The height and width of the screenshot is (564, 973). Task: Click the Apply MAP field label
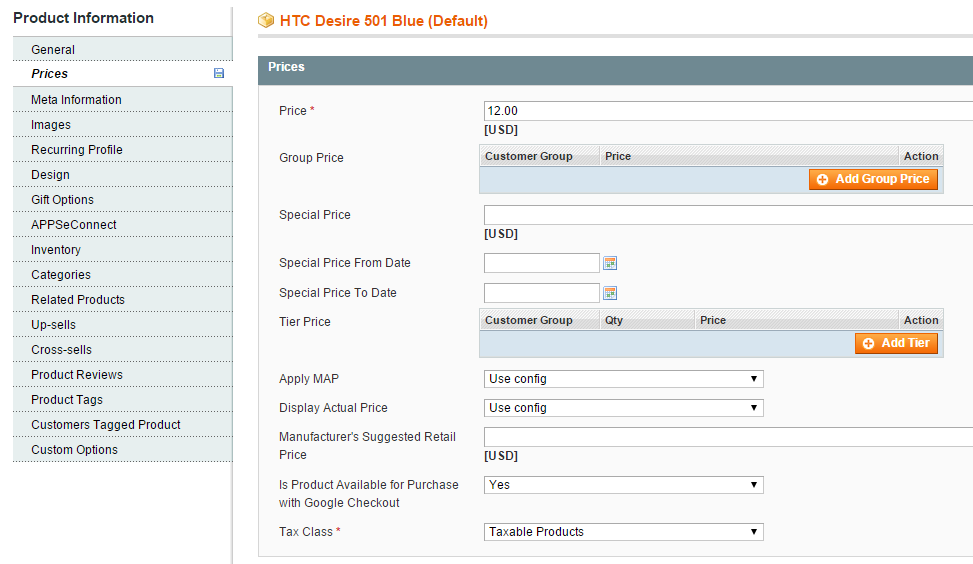click(309, 378)
